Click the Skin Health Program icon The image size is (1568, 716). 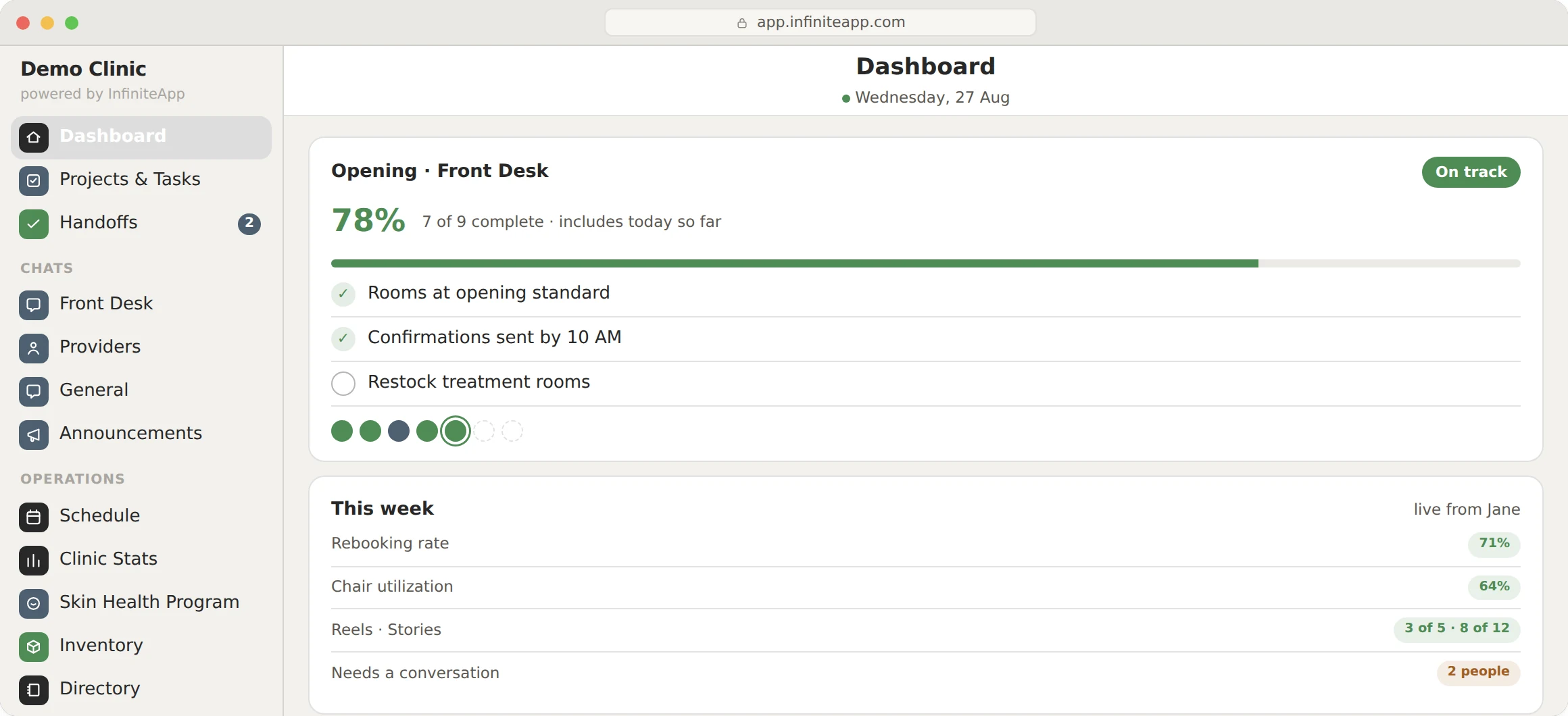pos(34,604)
